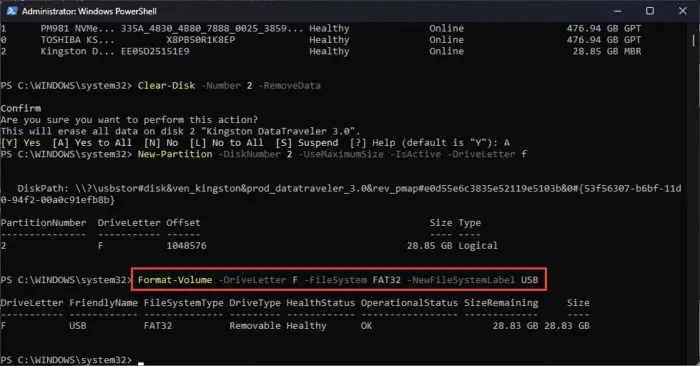
Task: Click the '1048576' offset value
Action: (186, 245)
